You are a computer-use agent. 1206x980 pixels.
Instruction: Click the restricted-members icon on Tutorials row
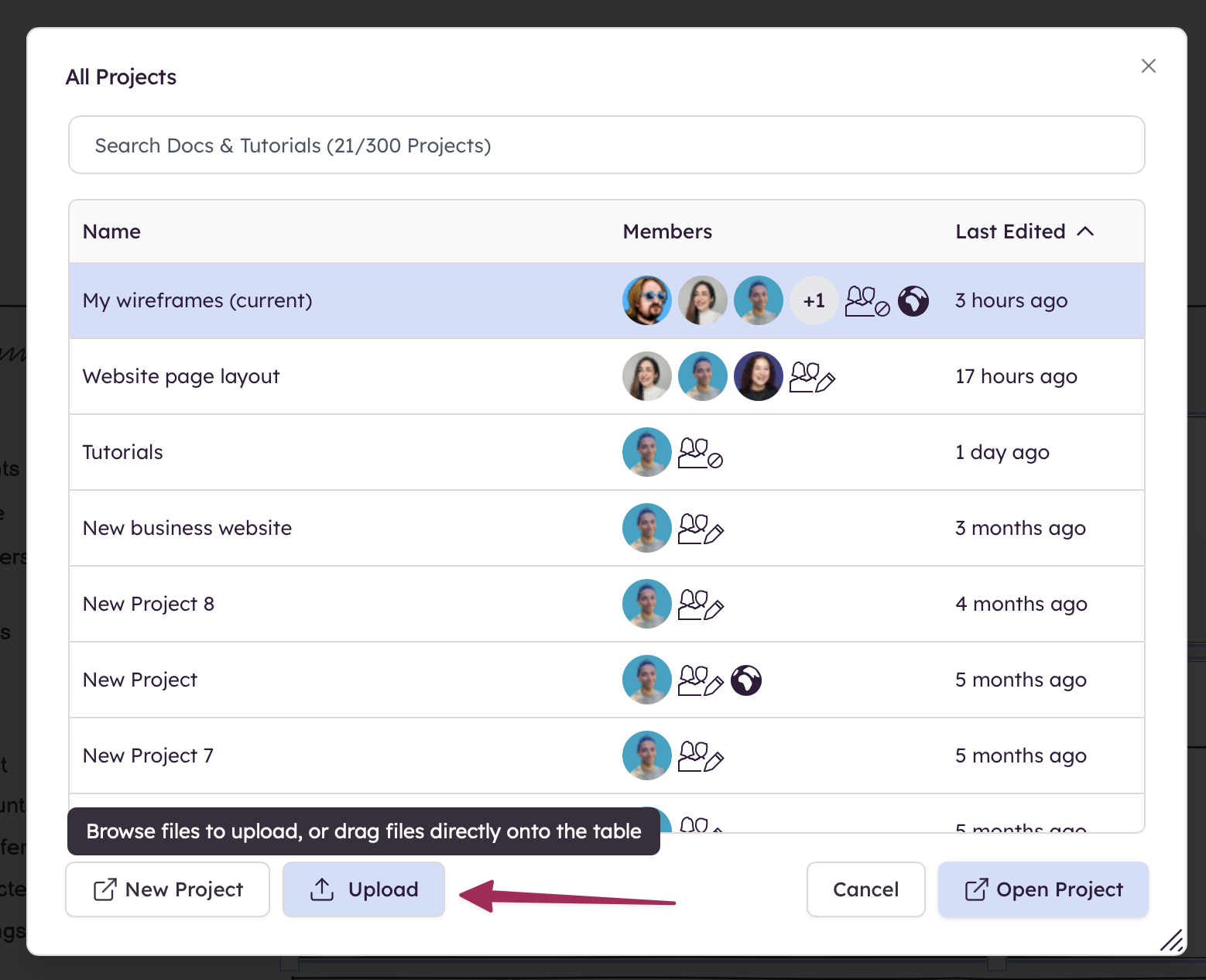tap(700, 452)
